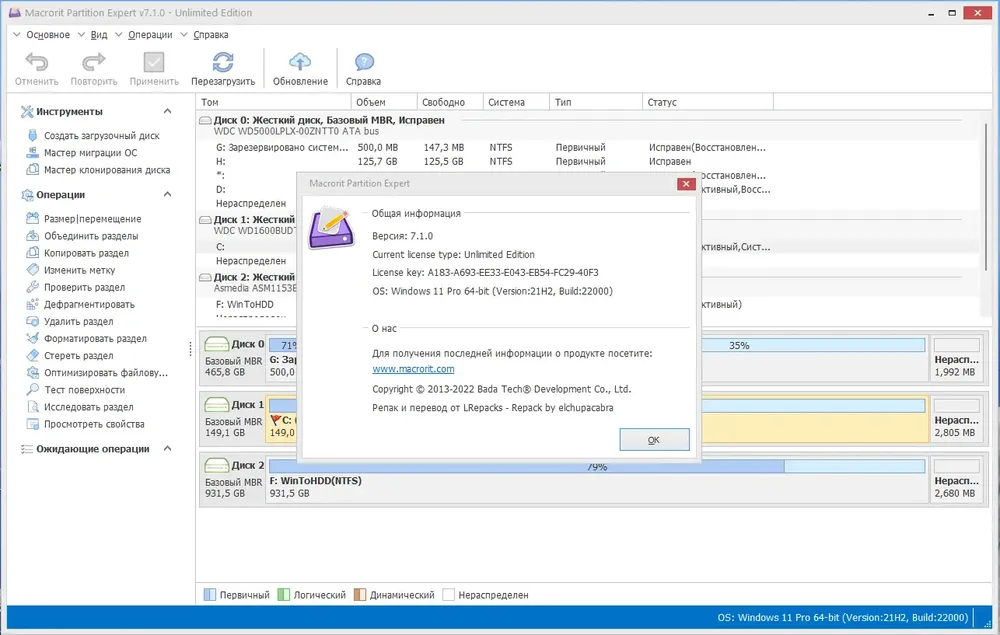Open Мастер клонирования диска
Viewport: 1000px width, 635px height.
tap(107, 170)
